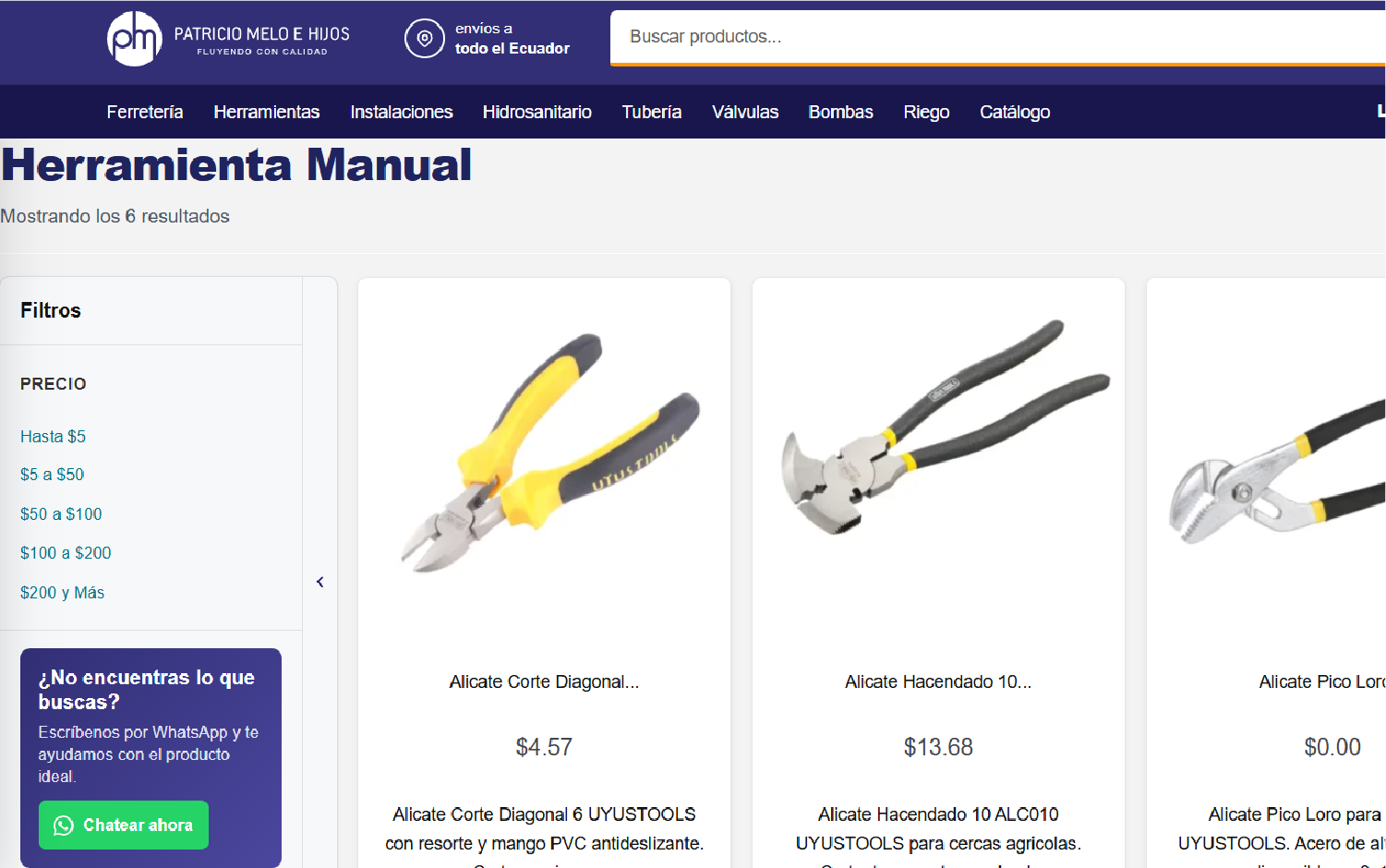Click the Chatear ahora button
The width and height of the screenshot is (1386, 868).
124,826
